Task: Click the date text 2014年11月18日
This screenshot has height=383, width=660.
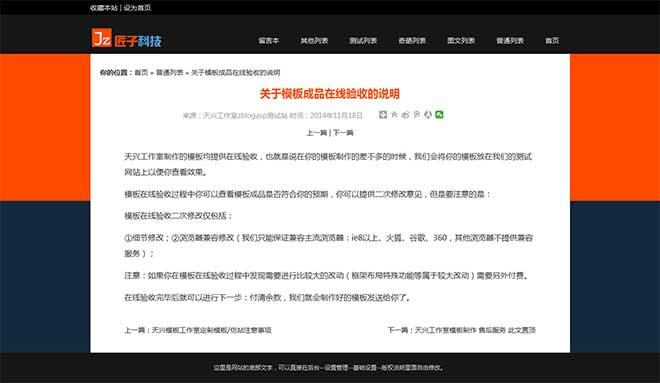Action: point(336,115)
